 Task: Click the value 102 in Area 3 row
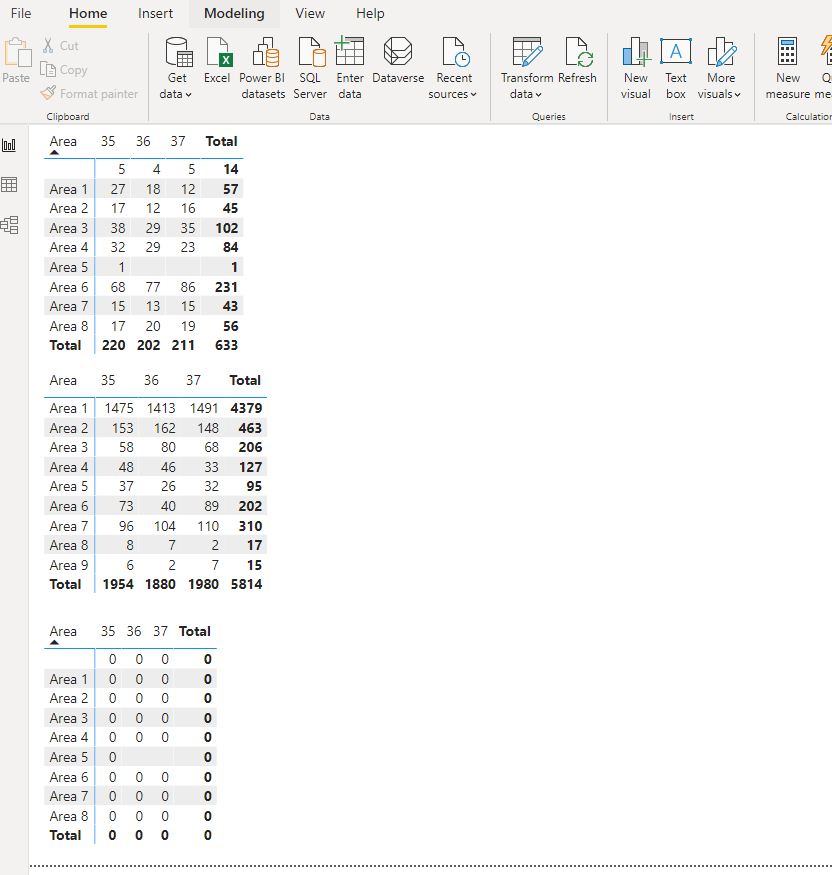tap(227, 228)
